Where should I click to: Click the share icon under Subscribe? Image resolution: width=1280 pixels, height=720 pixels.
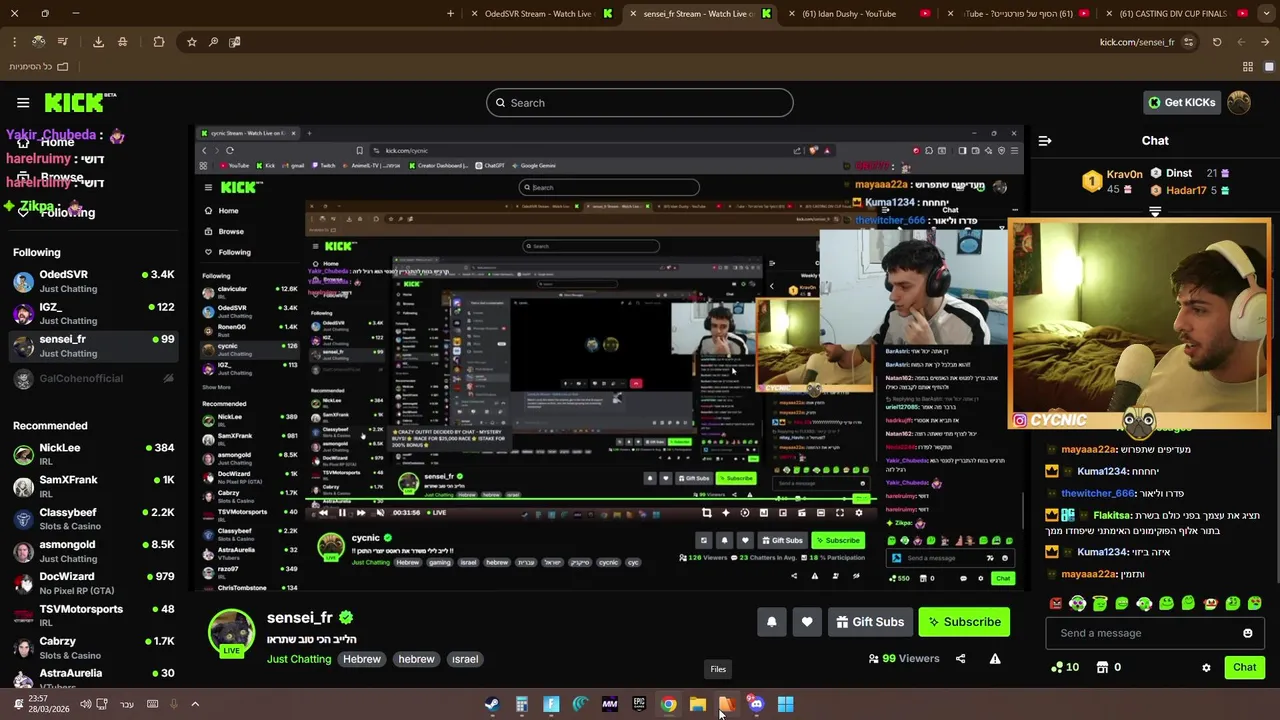(x=960, y=659)
